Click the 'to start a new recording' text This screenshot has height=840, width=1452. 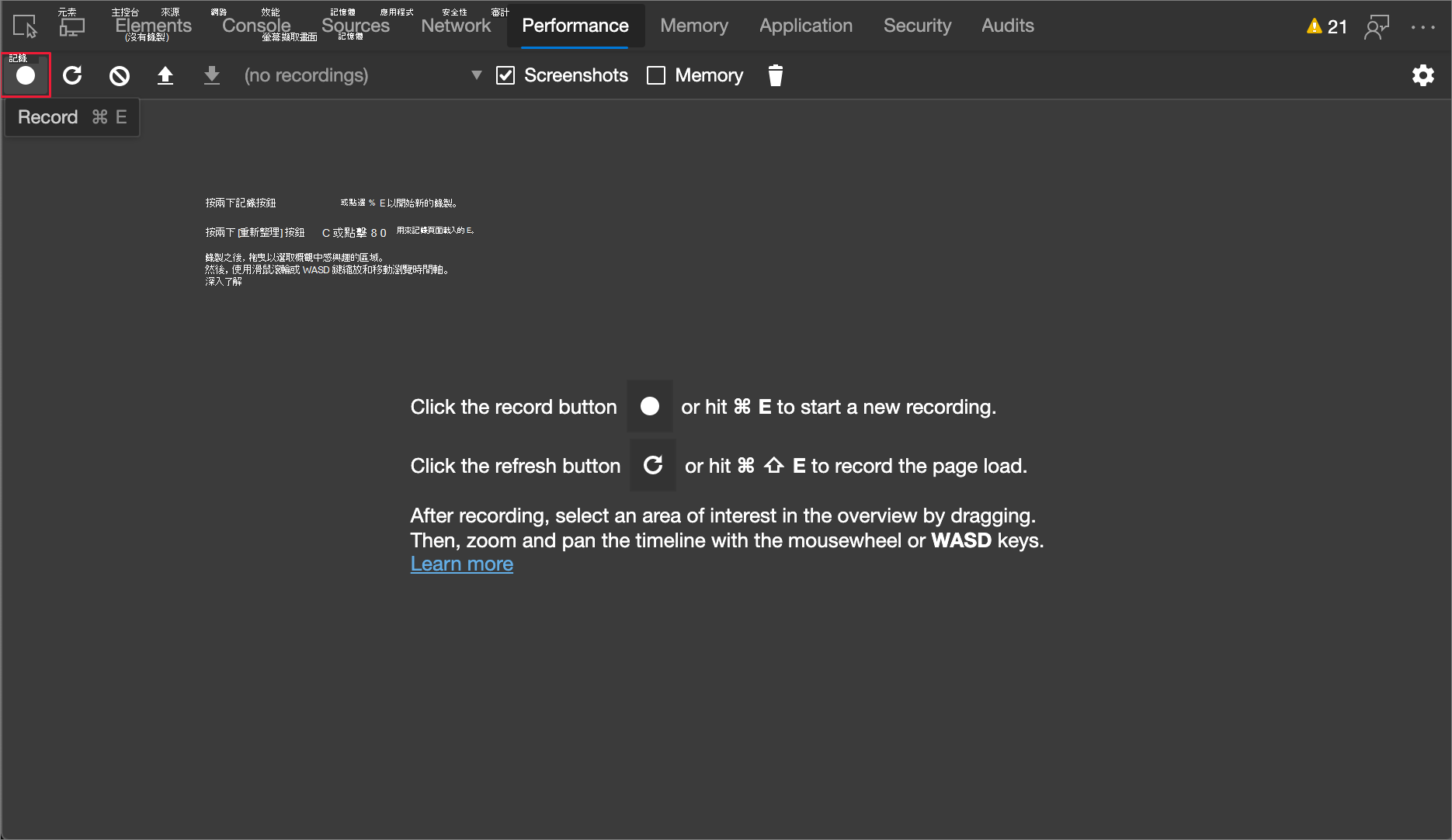tap(887, 407)
